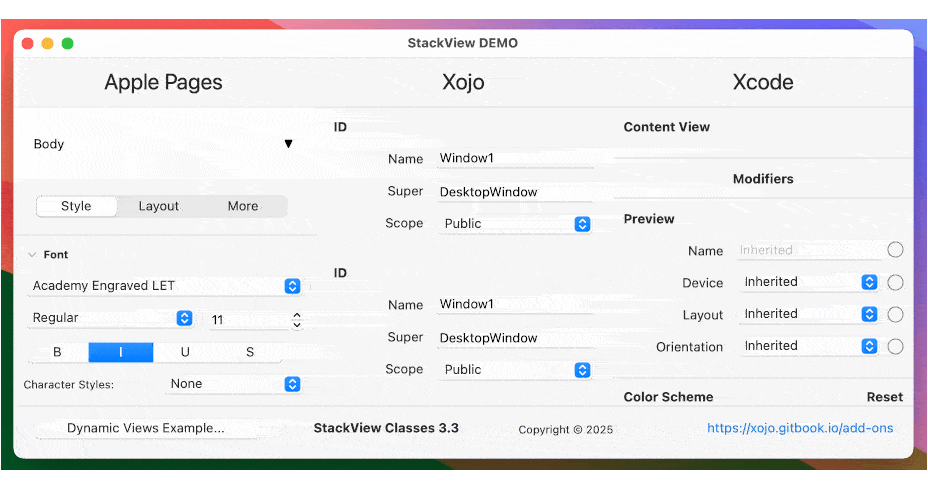Click the Apple Pages column heading
928x489 pixels.
click(163, 82)
